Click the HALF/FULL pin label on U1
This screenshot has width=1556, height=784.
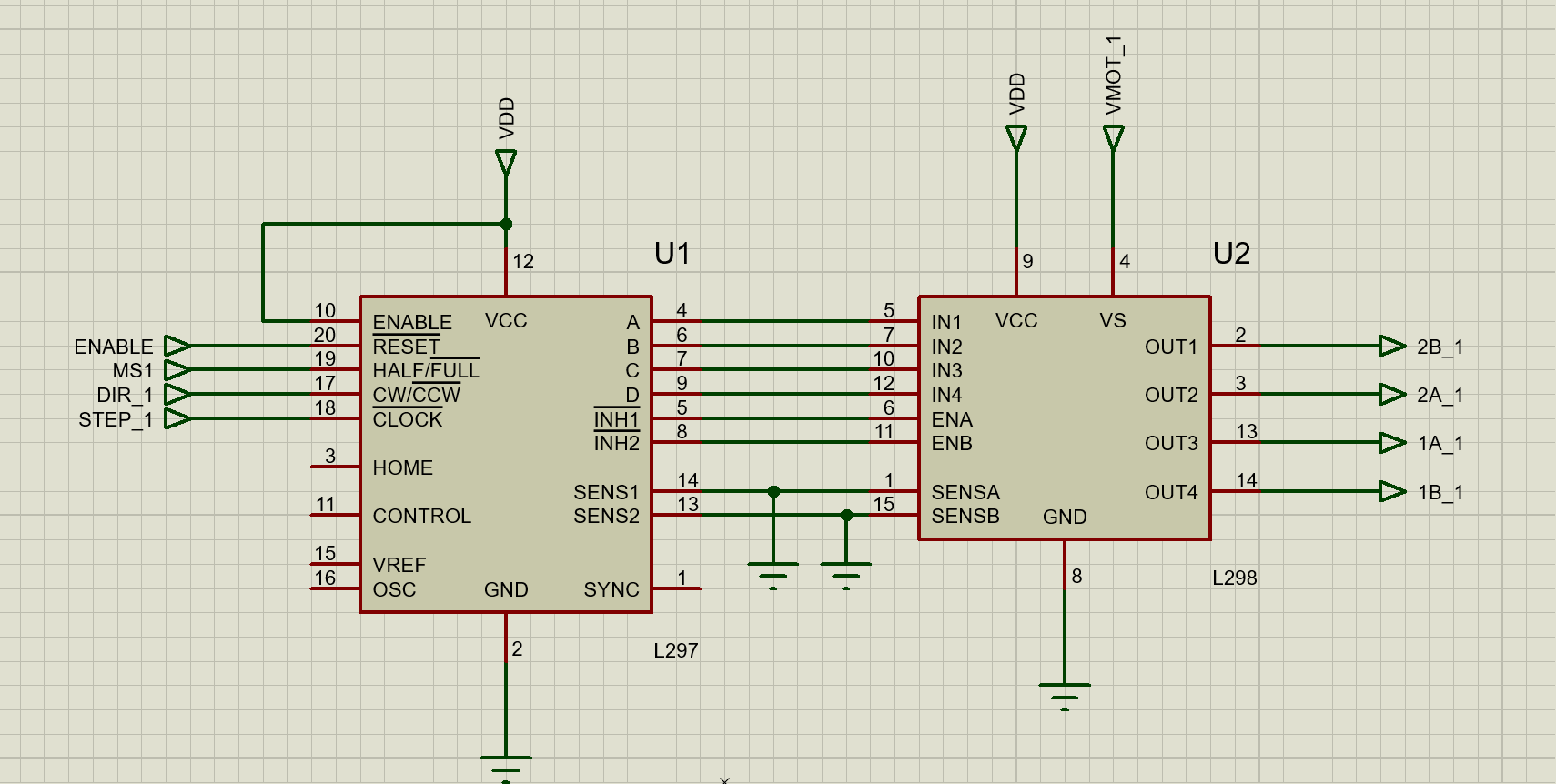(425, 370)
